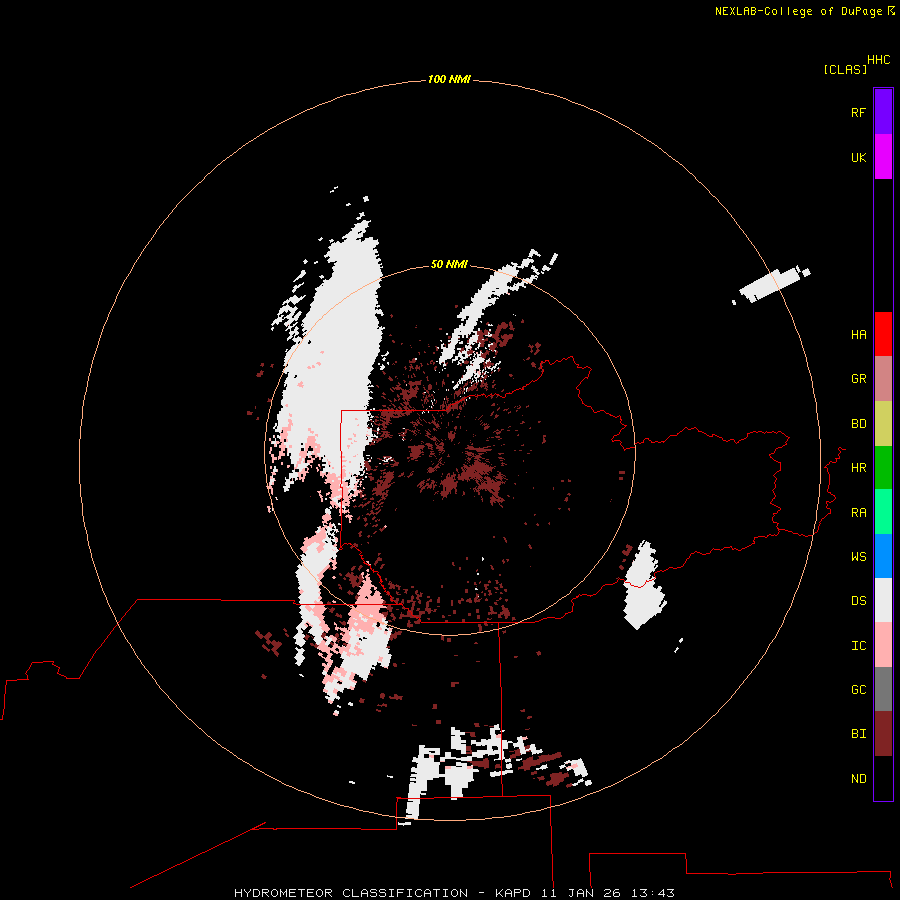Click the GC legend label

[x=859, y=689]
